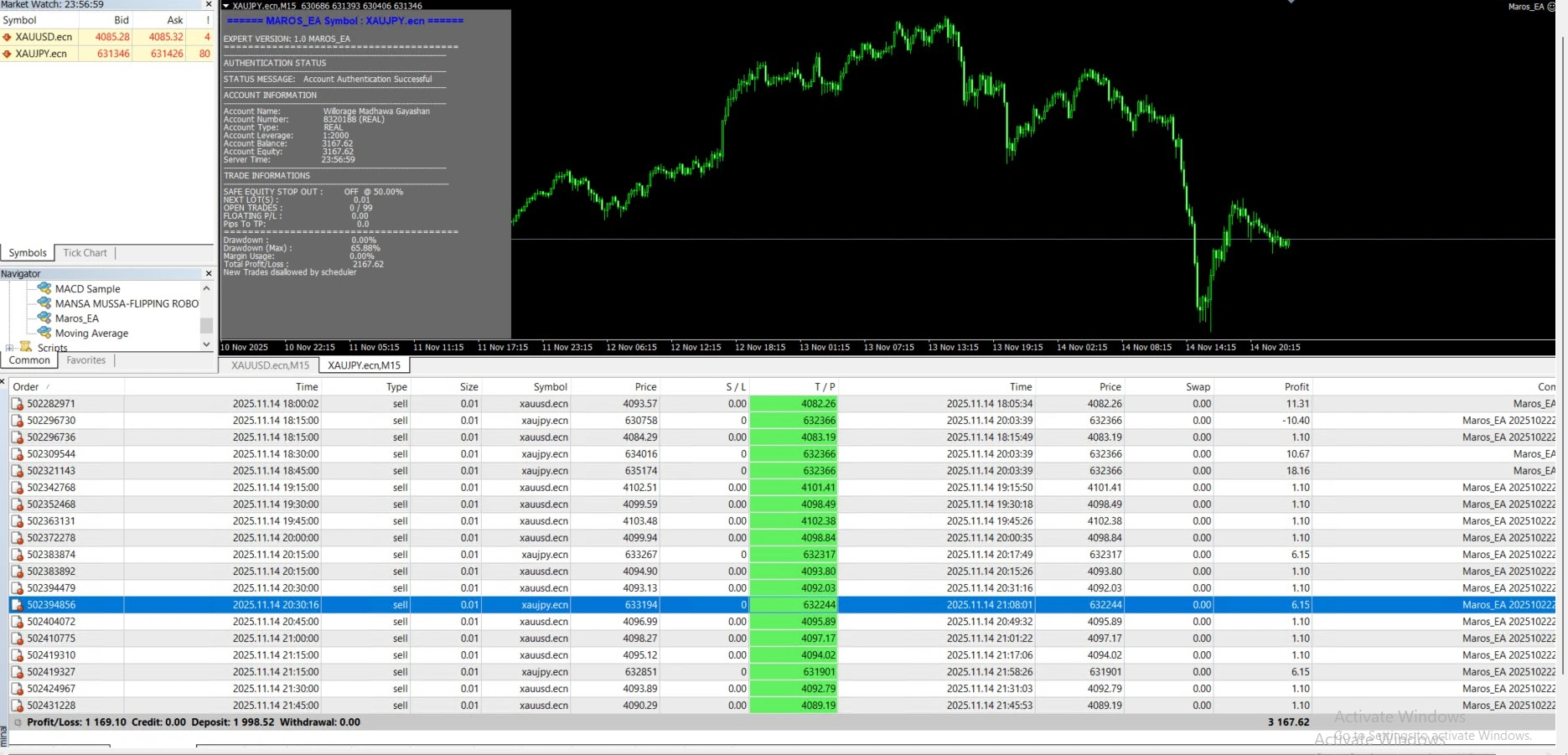The image size is (1568, 755).
Task: Switch to the Tick Chart tab
Action: pos(85,253)
